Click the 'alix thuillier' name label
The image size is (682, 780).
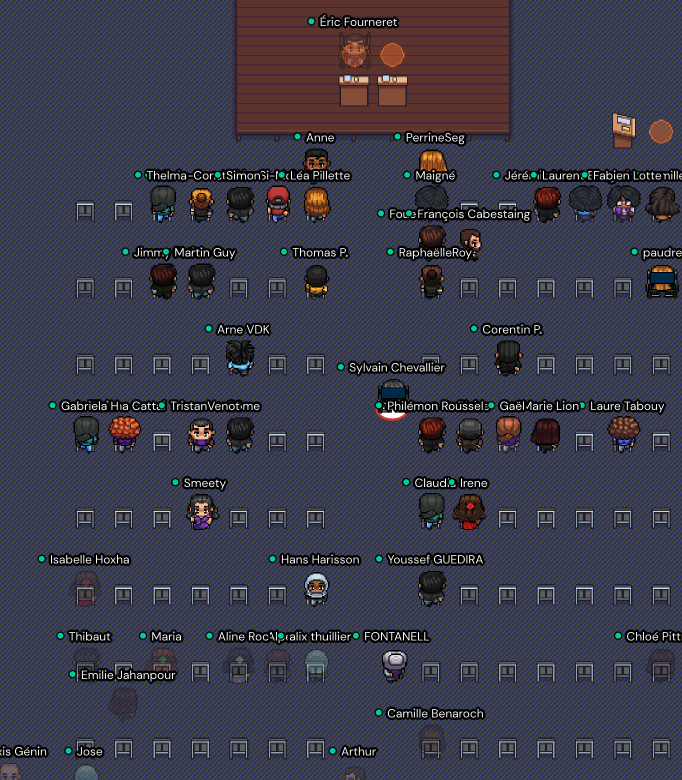[319, 637]
